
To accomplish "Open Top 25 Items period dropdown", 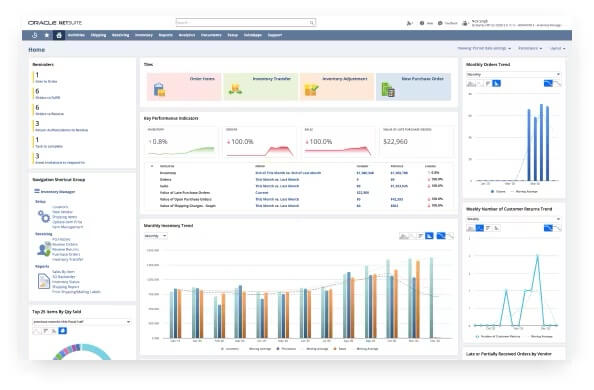I will click(x=82, y=322).
